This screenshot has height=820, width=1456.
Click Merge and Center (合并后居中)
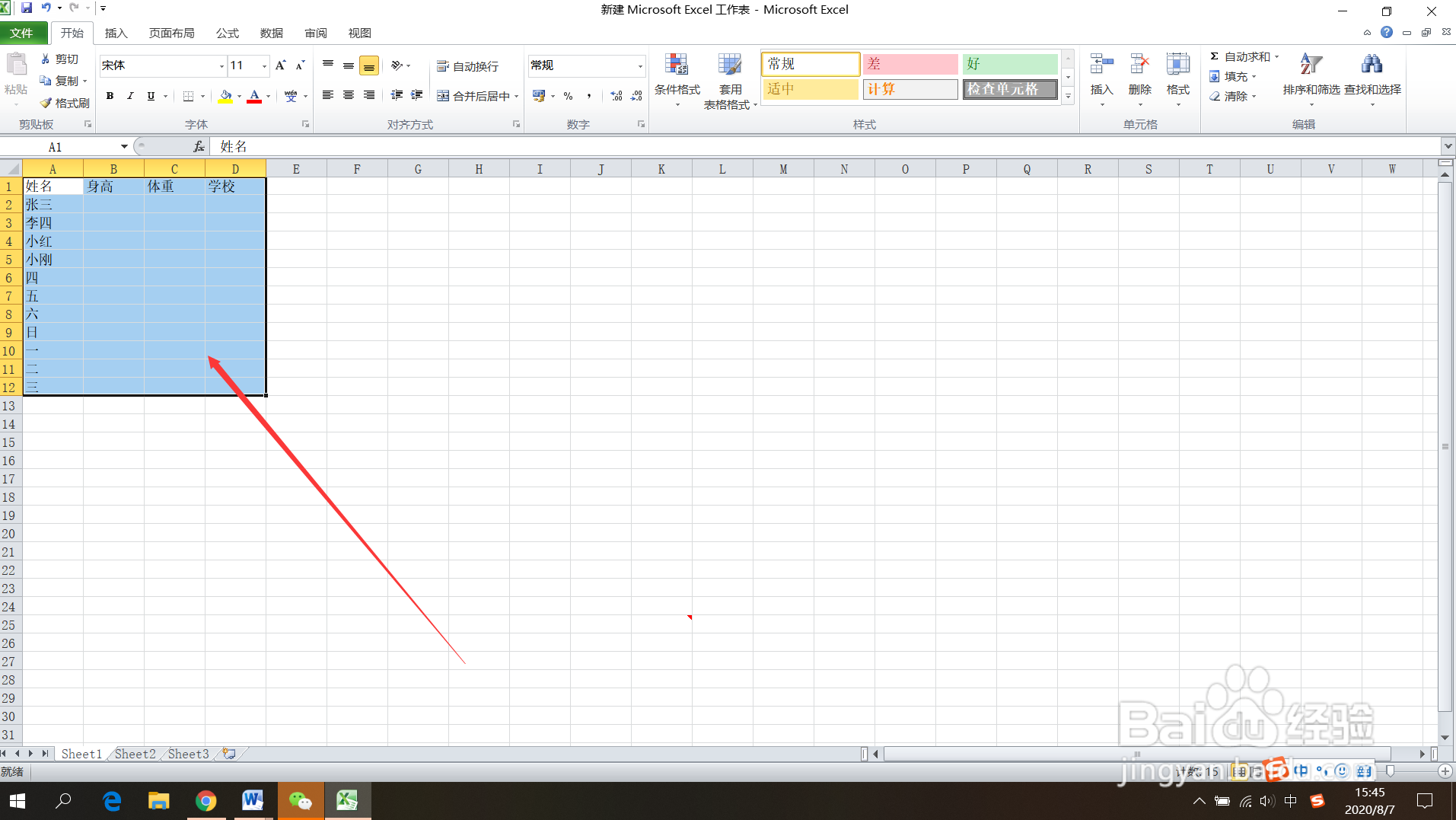pyautogui.click(x=473, y=96)
